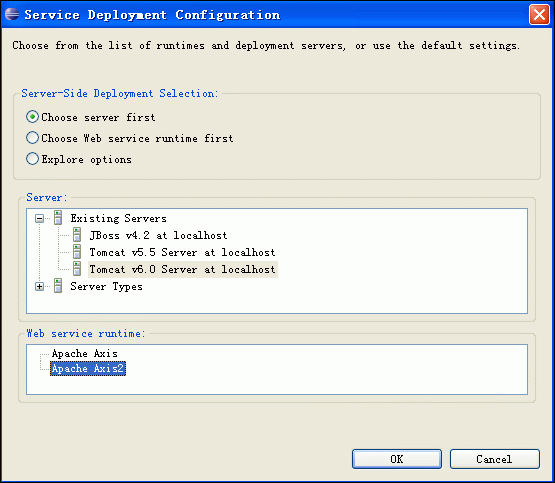Collapse the Existing Servers tree node
Viewport: 555px width, 483px height.
click(39, 218)
